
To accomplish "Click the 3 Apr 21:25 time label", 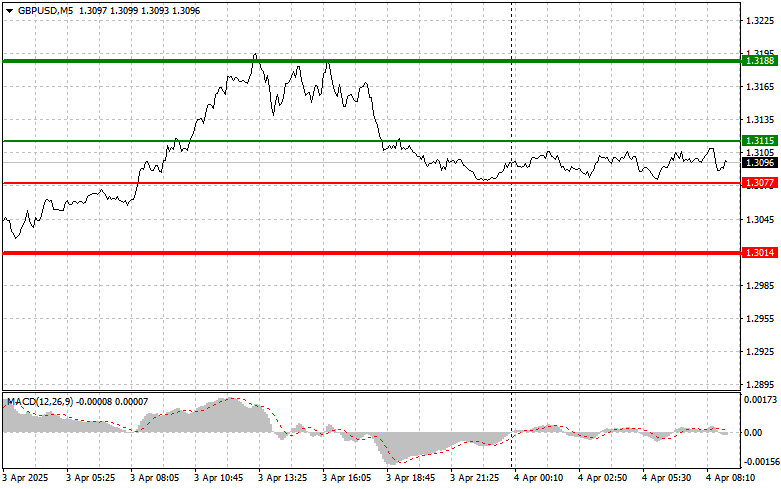I will [474, 478].
